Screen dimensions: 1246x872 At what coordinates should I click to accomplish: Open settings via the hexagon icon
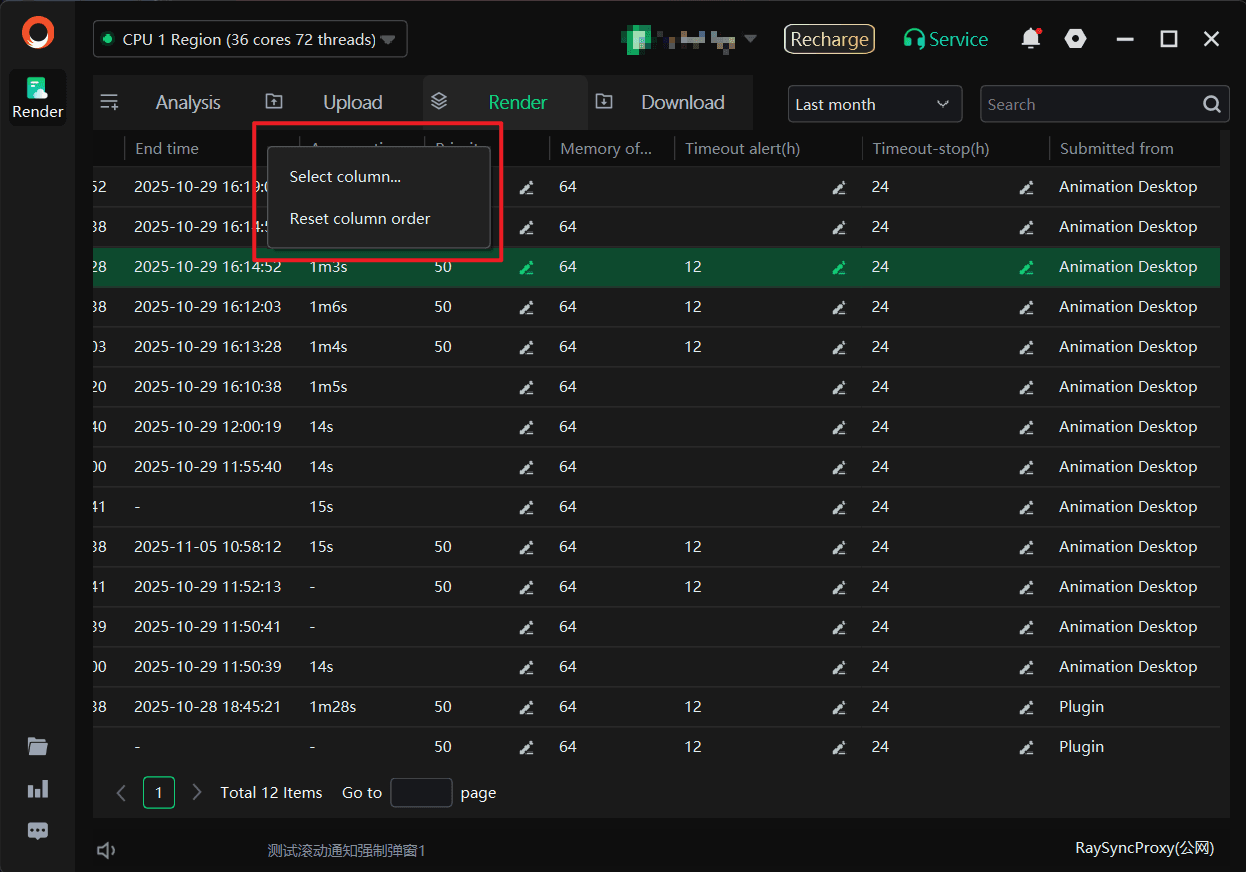[x=1075, y=39]
